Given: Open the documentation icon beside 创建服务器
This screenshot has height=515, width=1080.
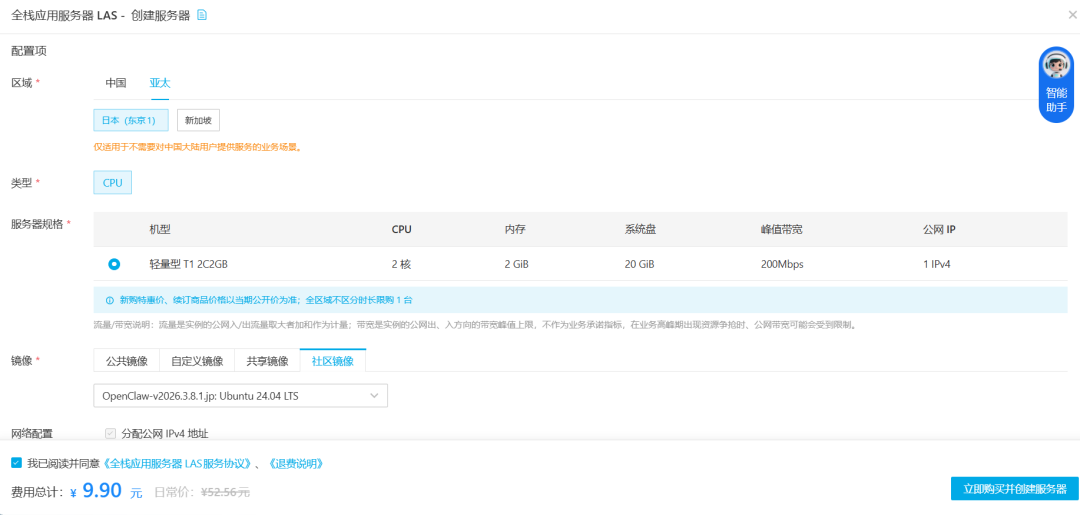Looking at the screenshot, I should click(x=202, y=14).
